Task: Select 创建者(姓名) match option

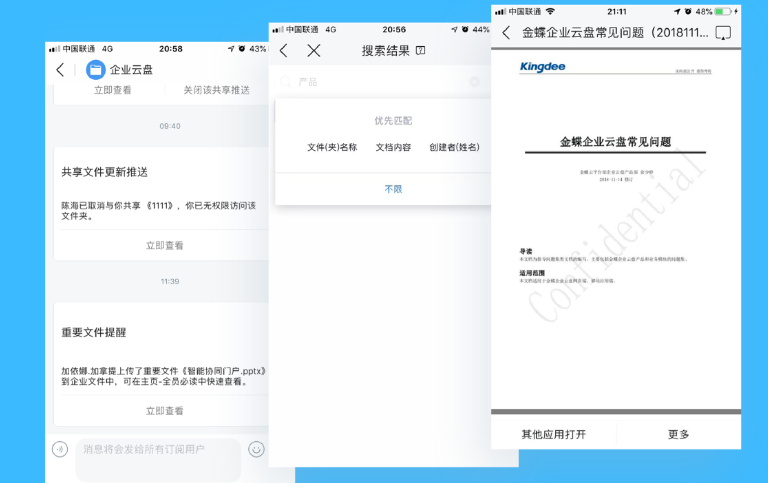Action: pos(455,147)
